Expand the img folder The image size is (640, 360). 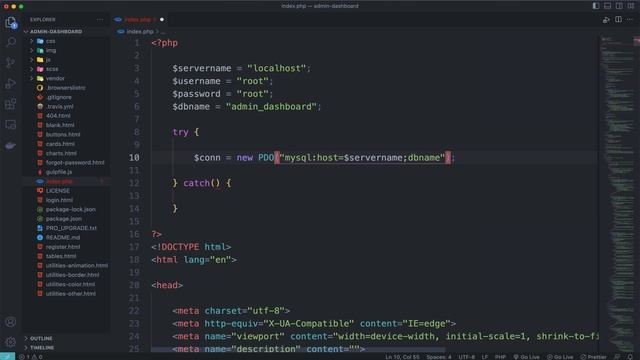[65, 50]
